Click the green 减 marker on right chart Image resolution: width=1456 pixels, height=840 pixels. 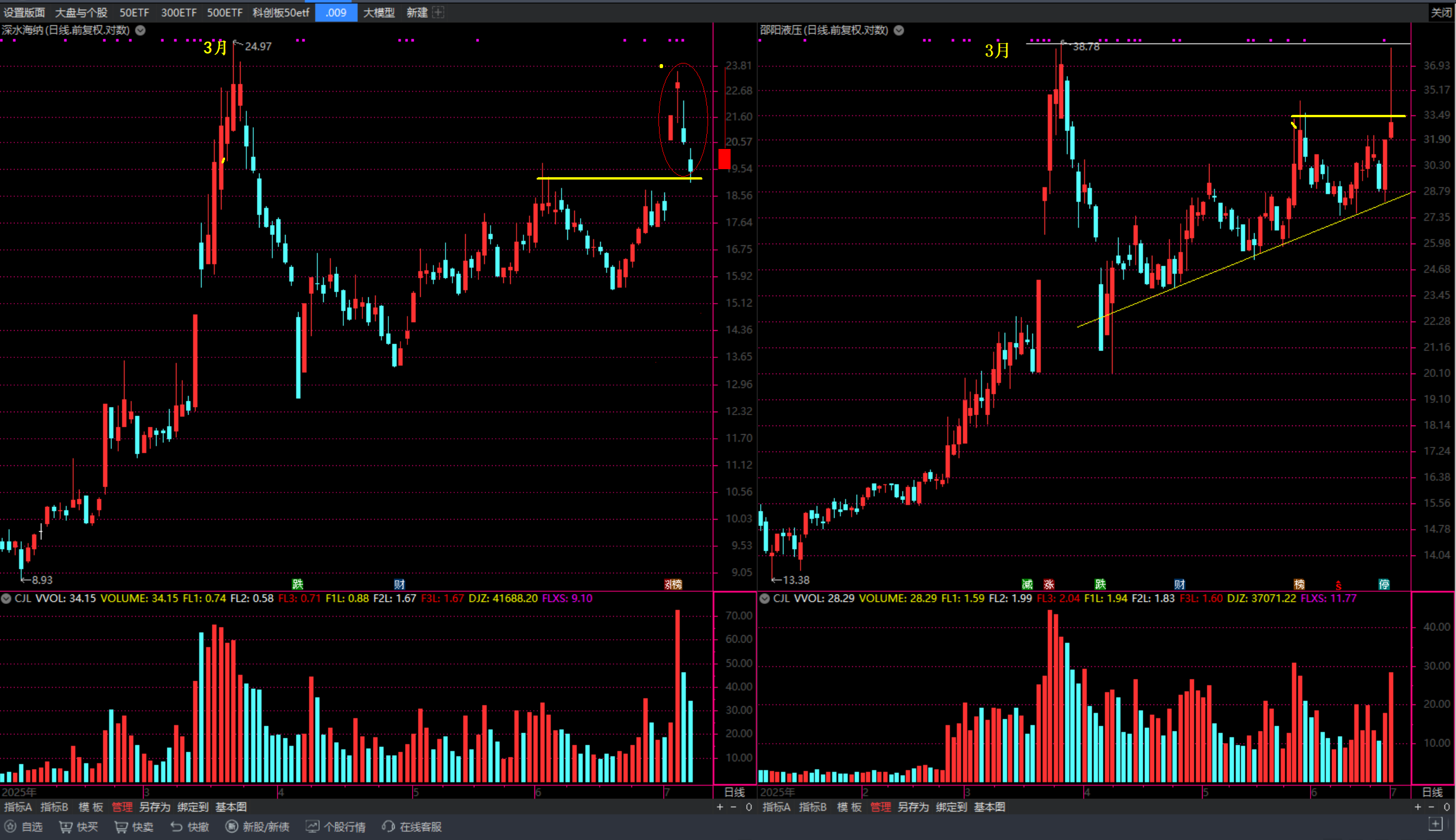pyautogui.click(x=1027, y=584)
